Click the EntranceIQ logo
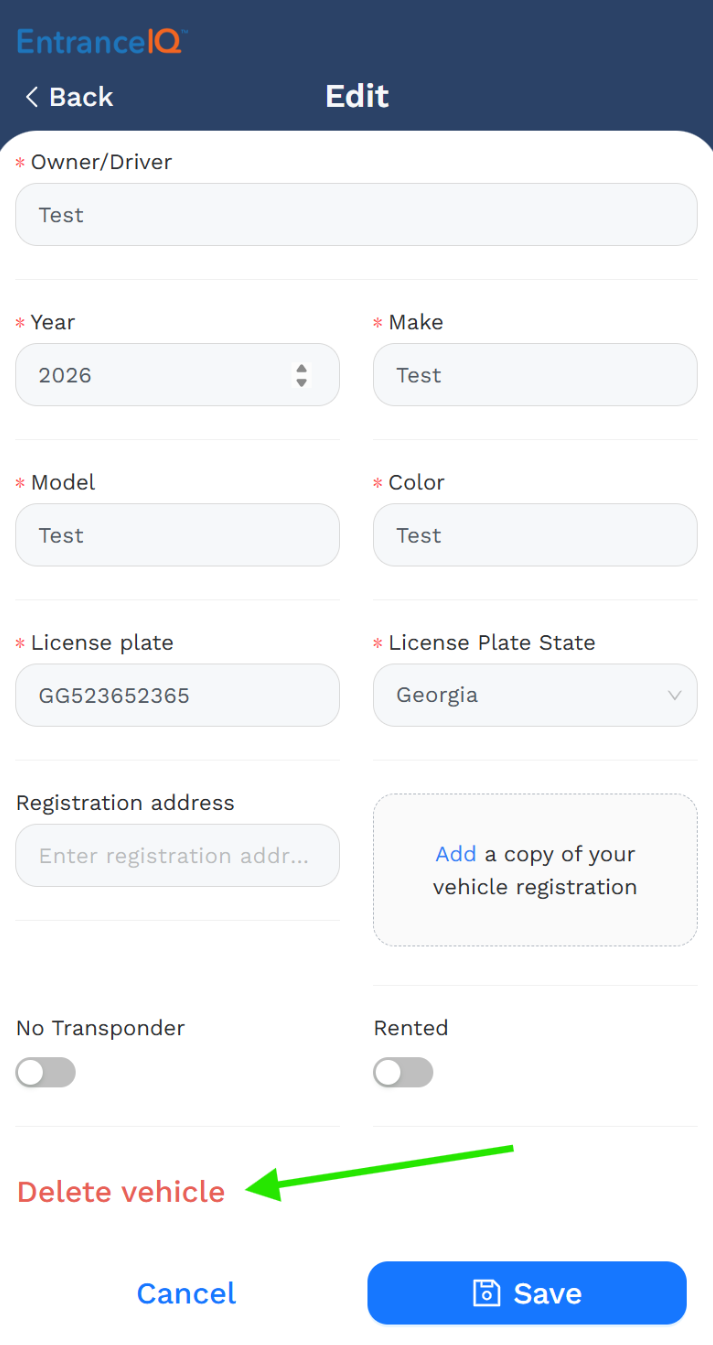713x1345 pixels. coord(101,42)
